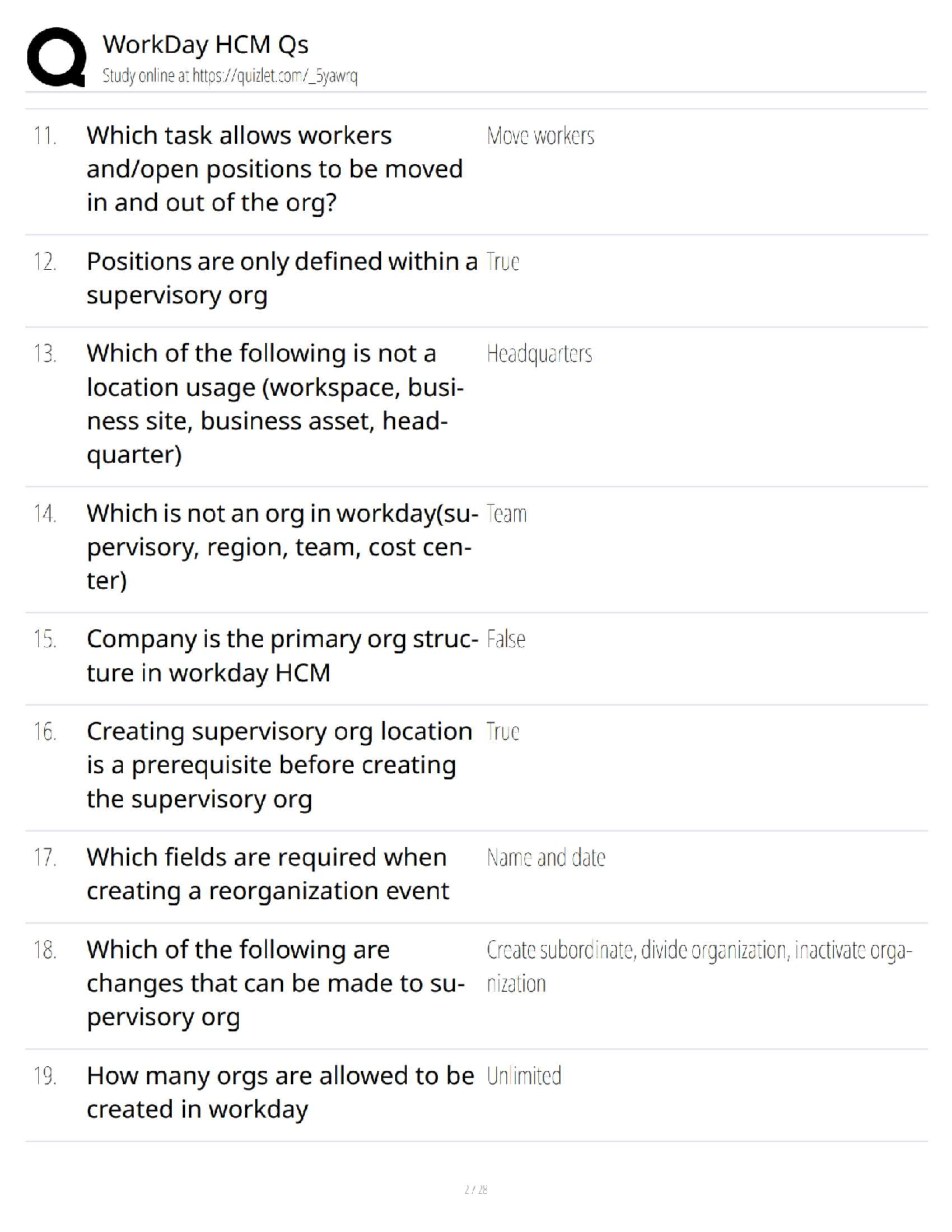The height and width of the screenshot is (1232, 952).
Task: Select the 'Move workers' answer text
Action: pyautogui.click(x=541, y=136)
